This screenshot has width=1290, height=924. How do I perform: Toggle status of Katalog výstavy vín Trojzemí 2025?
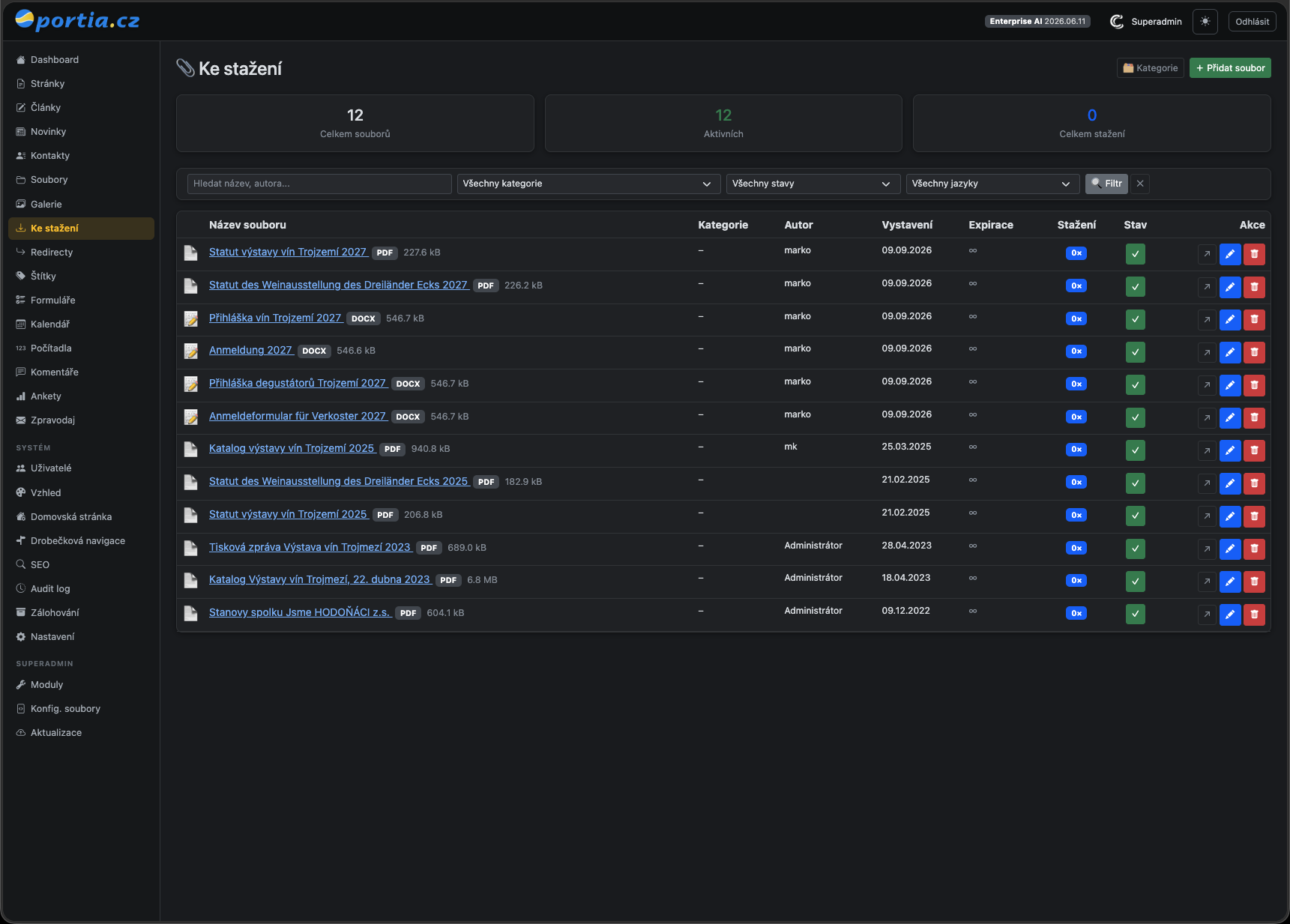(1136, 450)
